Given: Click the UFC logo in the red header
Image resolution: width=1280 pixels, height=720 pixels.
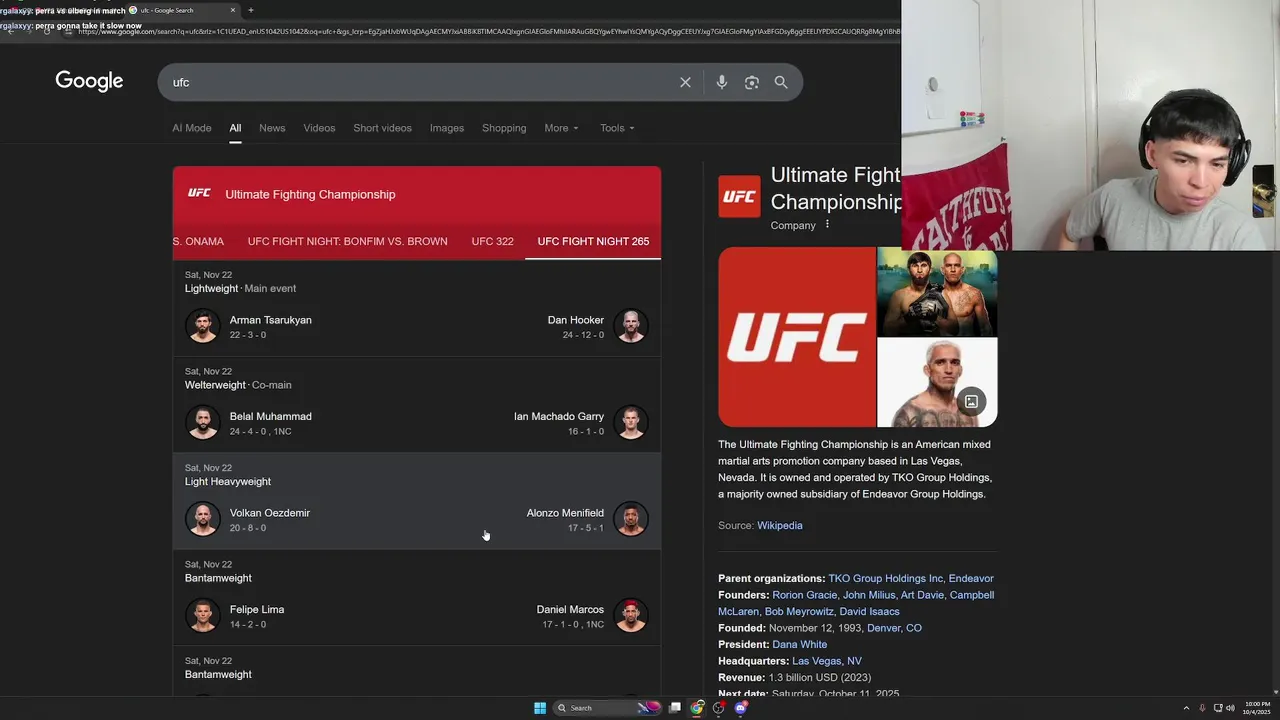Looking at the screenshot, I should (x=200, y=193).
